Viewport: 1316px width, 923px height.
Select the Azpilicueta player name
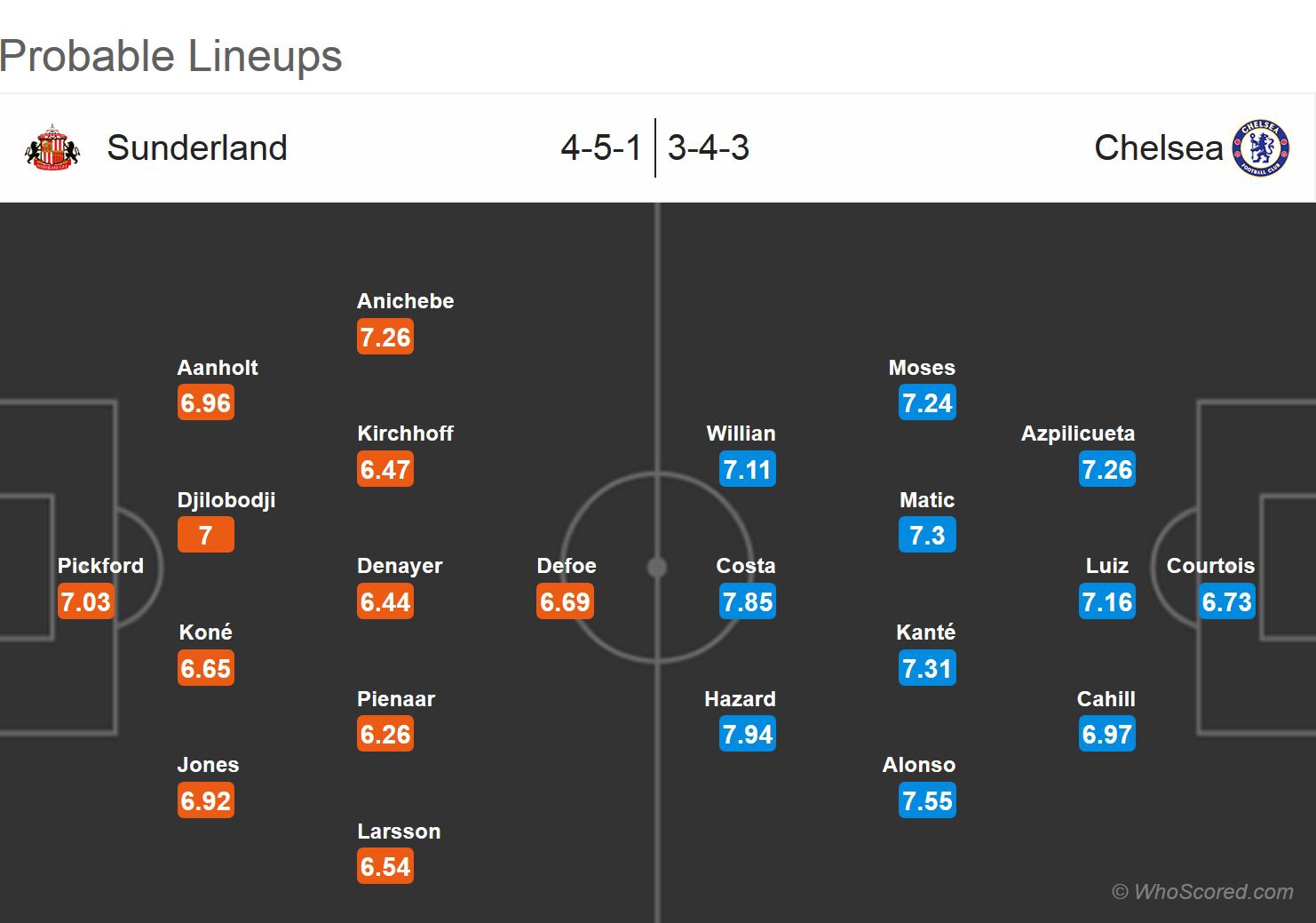(x=1077, y=434)
